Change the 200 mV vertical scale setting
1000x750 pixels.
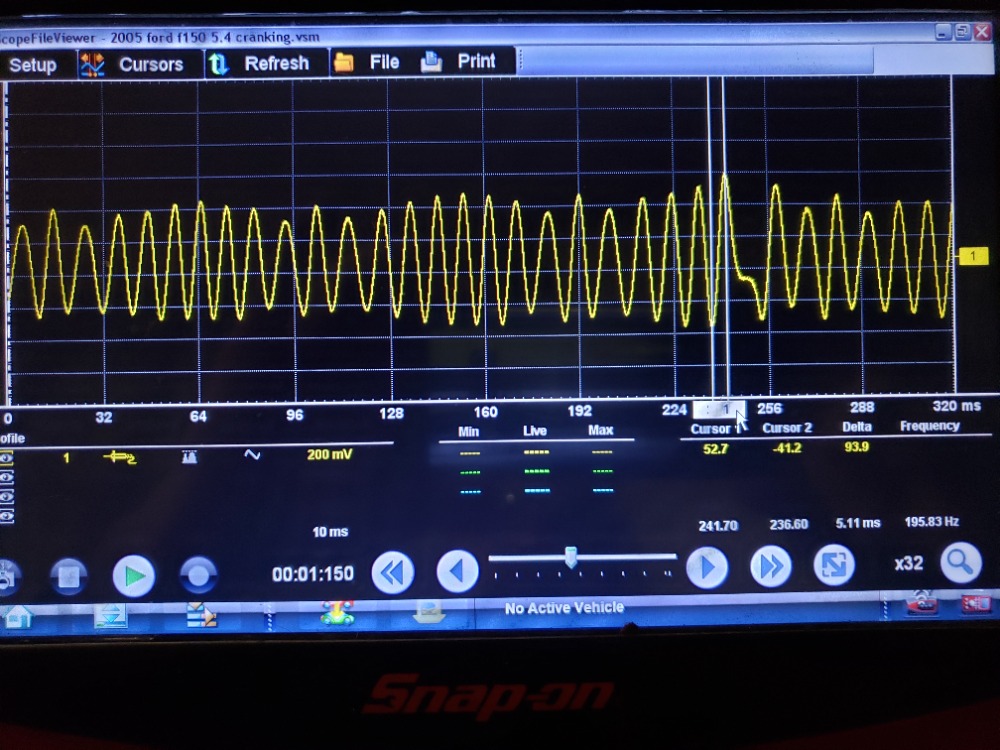click(329, 454)
